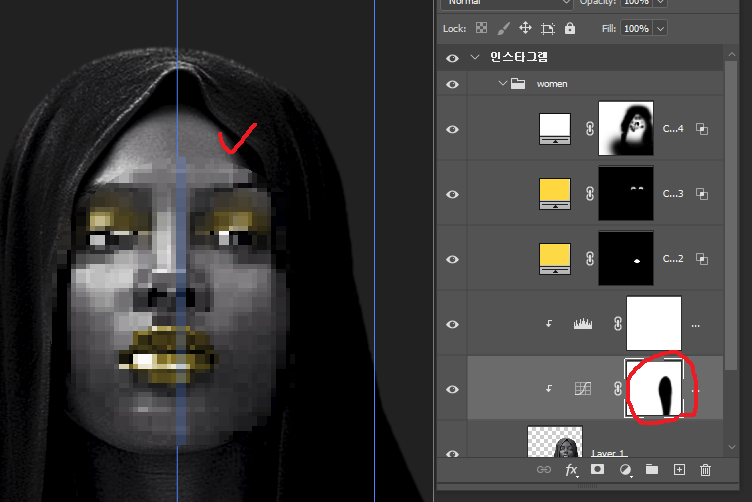Viewport: 752px width, 502px height.
Task: Lock artboard nesting icon
Action: click(x=547, y=29)
